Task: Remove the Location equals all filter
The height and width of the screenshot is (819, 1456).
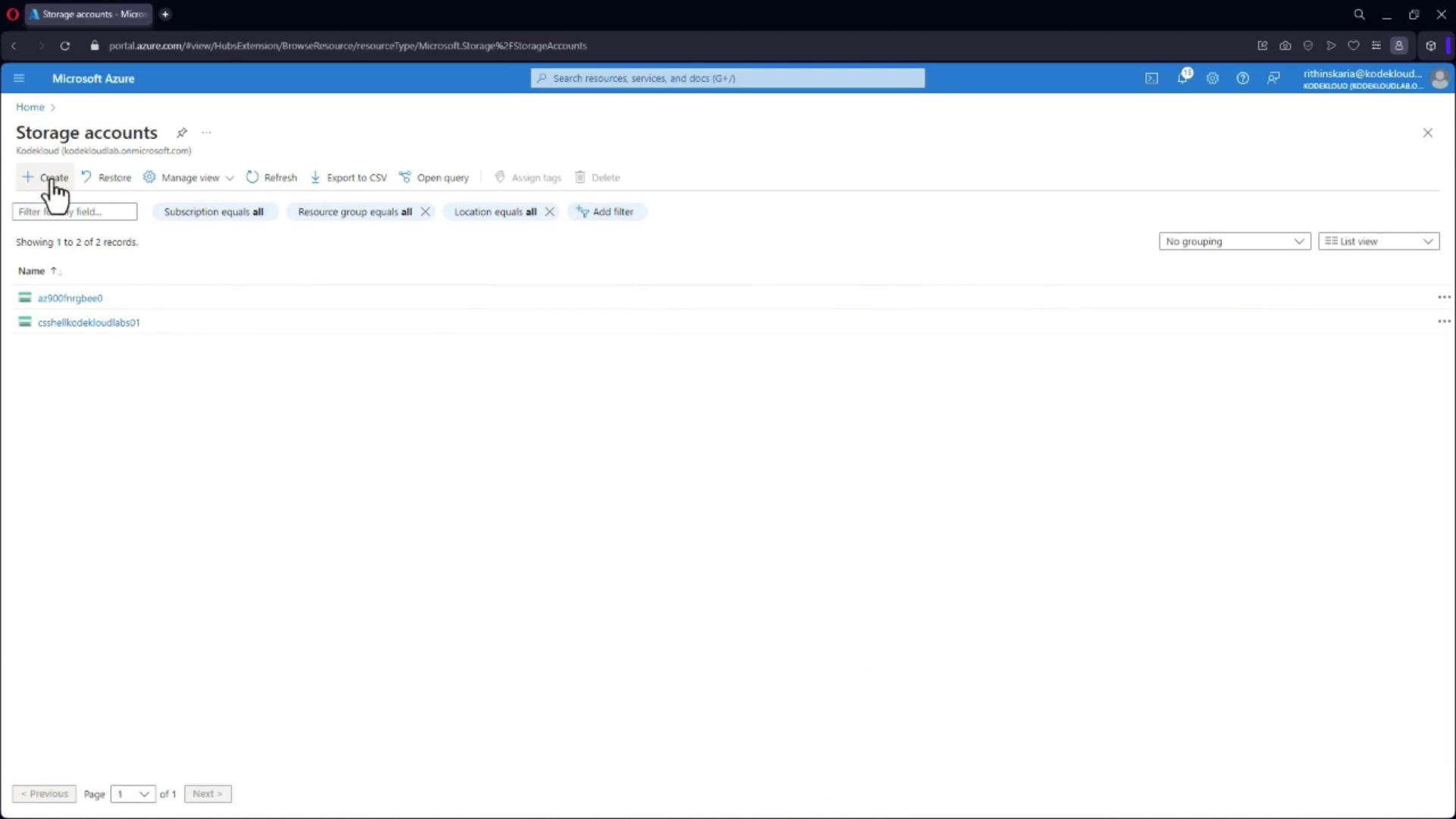Action: point(550,212)
